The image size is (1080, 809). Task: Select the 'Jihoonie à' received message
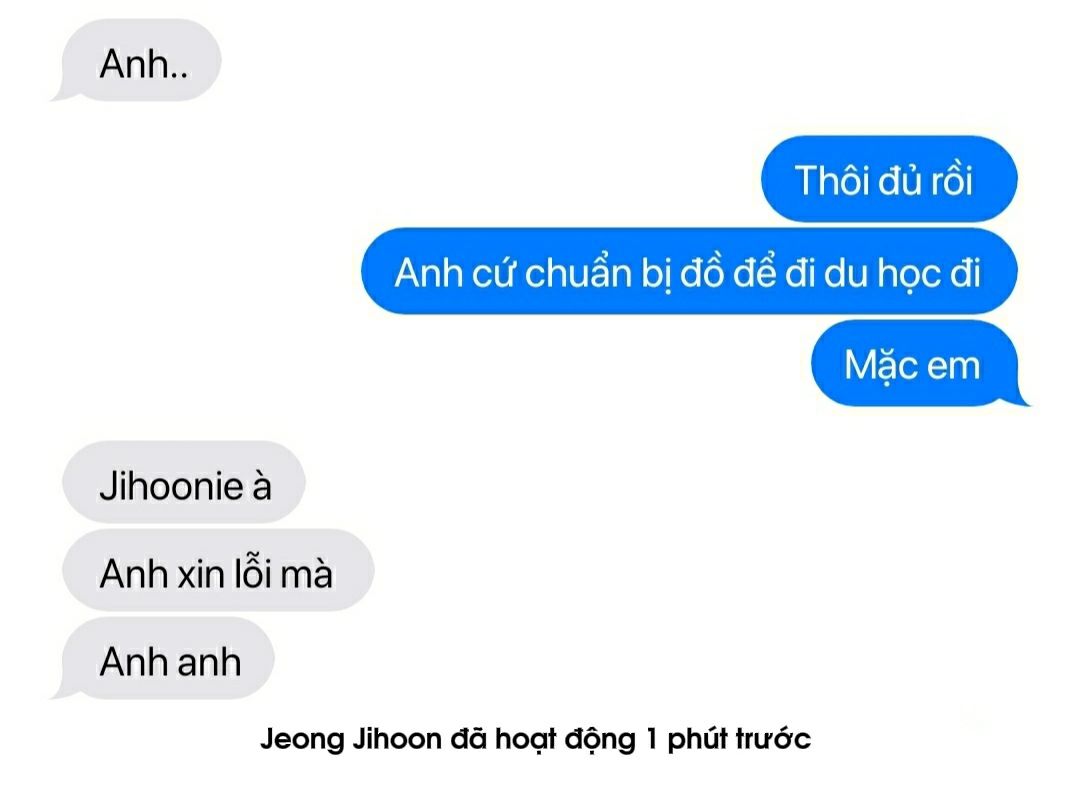point(183,482)
